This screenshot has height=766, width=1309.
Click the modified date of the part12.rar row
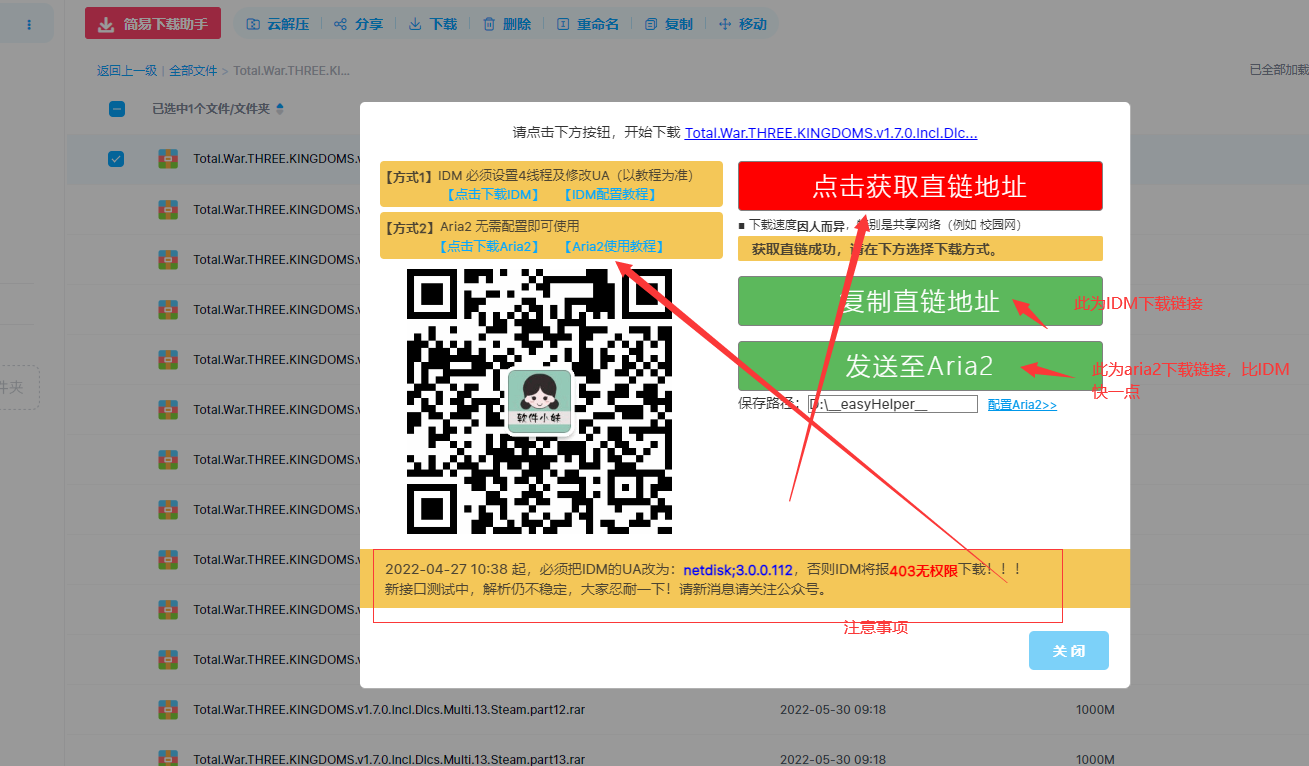(833, 710)
